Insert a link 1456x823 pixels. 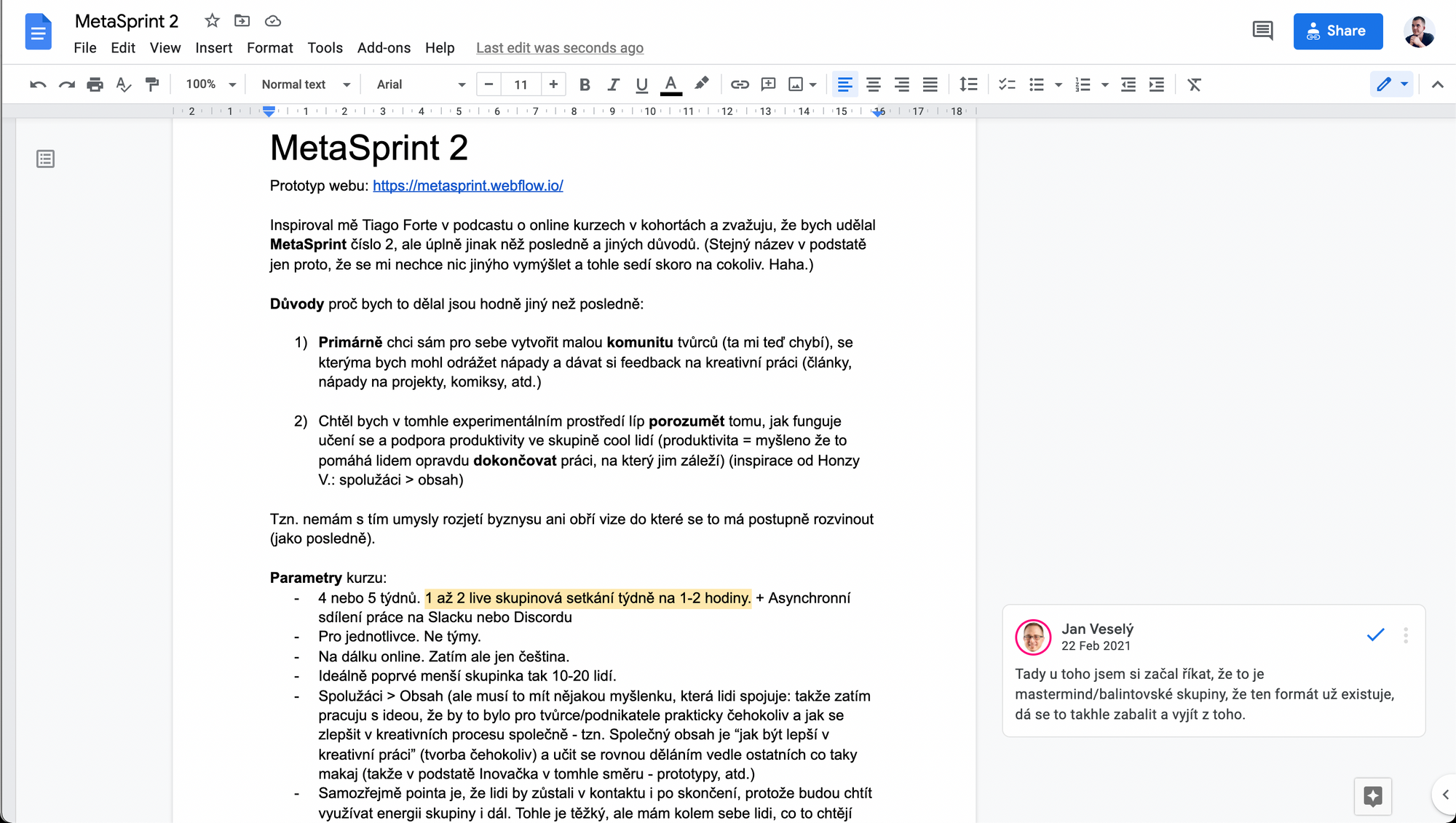coord(740,84)
